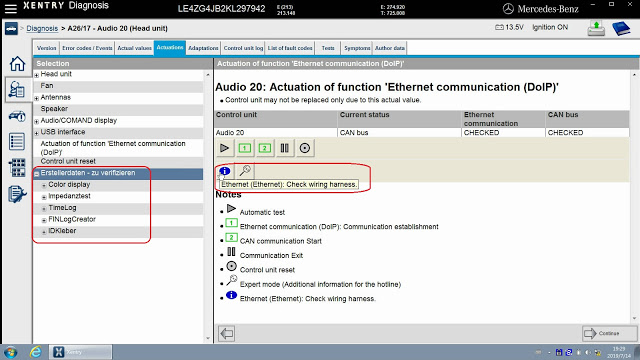This screenshot has height=360, width=640.
Task: Click the 13.5V battery voltage indicator
Action: click(509, 27)
